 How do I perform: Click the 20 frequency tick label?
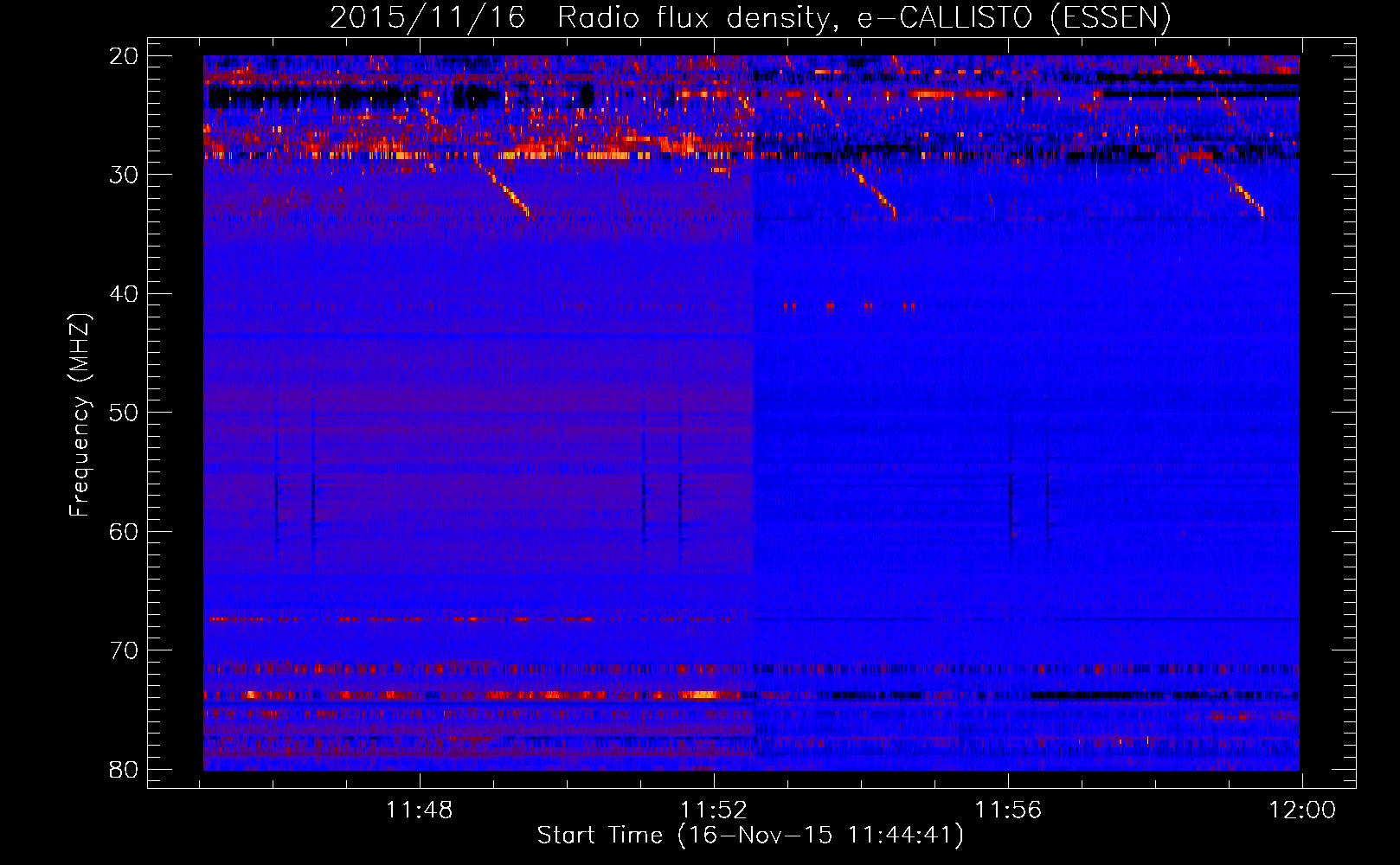point(125,56)
